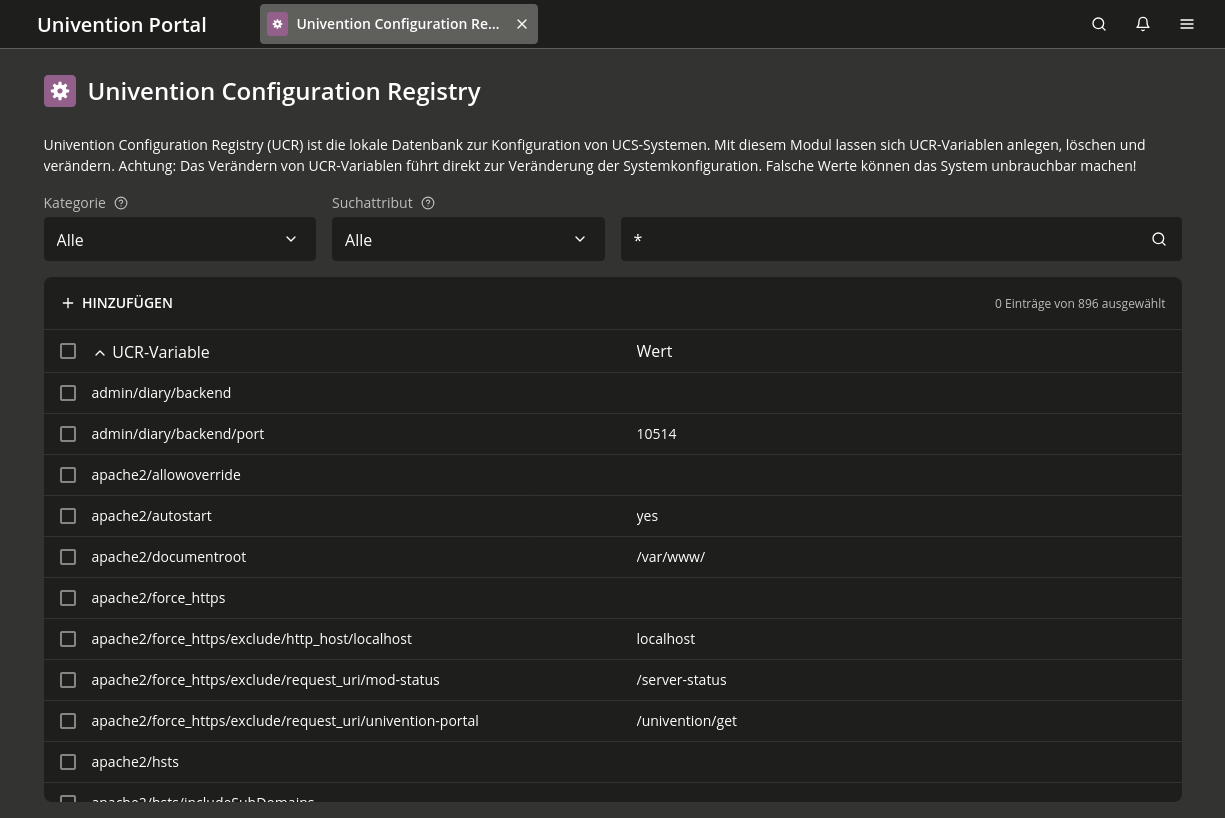Run search with the search field magnifier
The height and width of the screenshot is (818, 1225).
point(1159,239)
